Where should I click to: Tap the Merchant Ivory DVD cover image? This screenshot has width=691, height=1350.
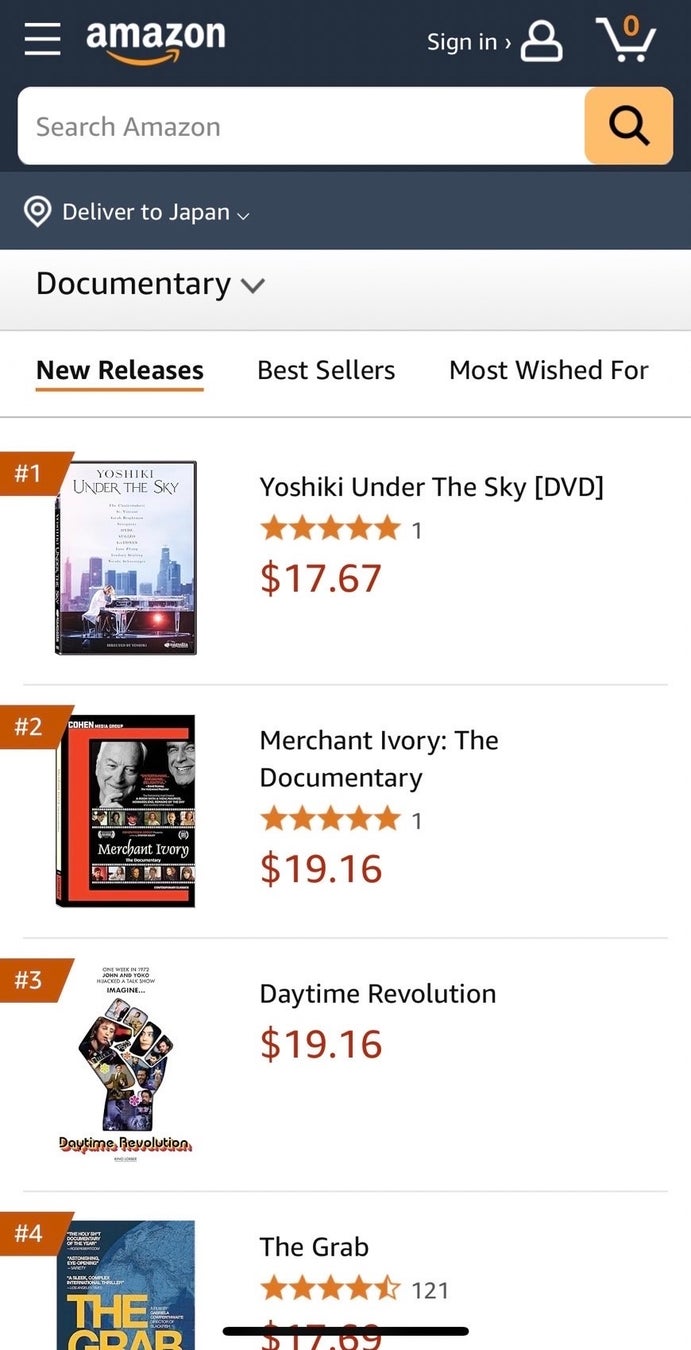pos(125,811)
